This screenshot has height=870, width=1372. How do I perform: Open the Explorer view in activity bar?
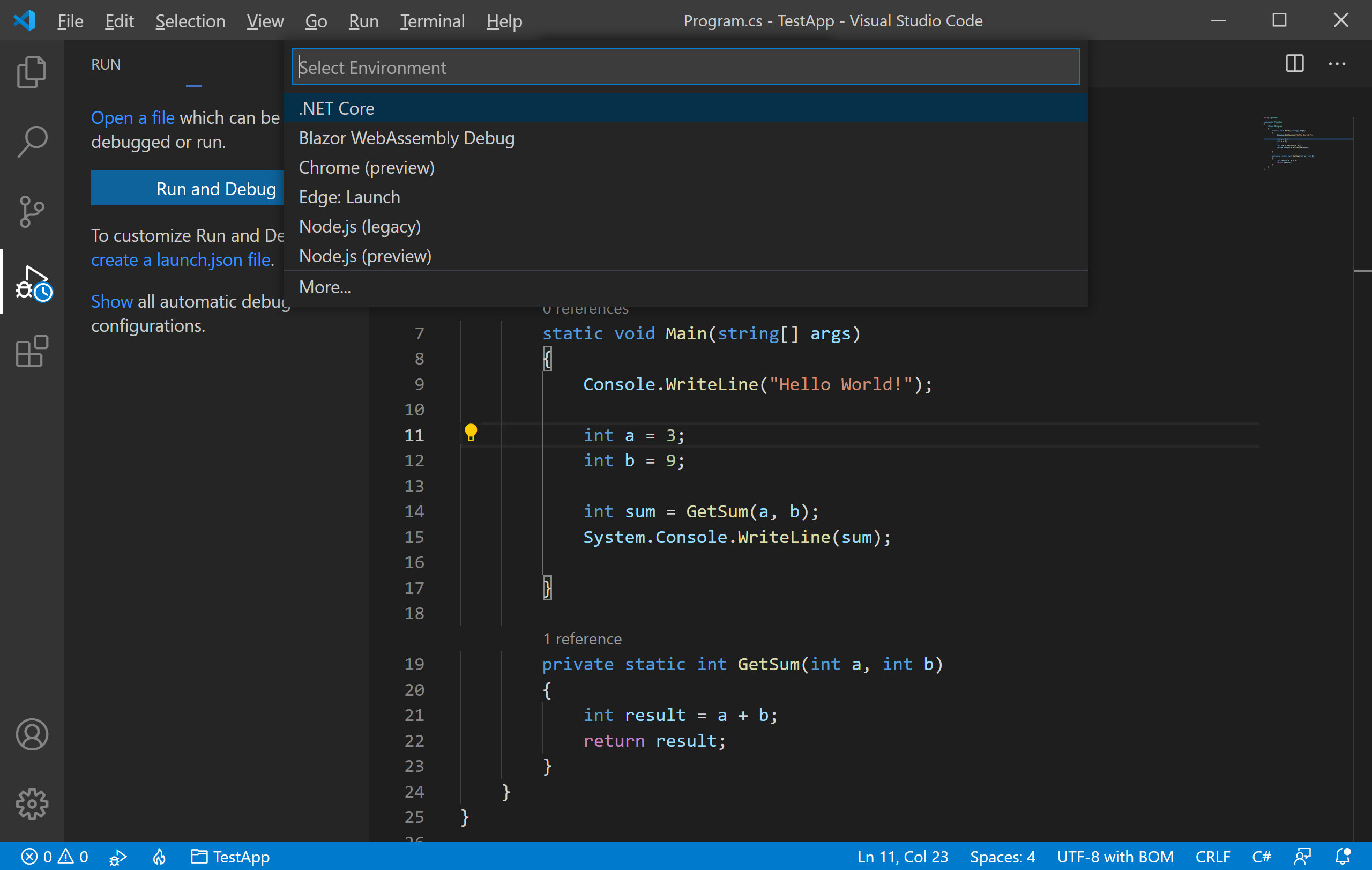click(31, 72)
